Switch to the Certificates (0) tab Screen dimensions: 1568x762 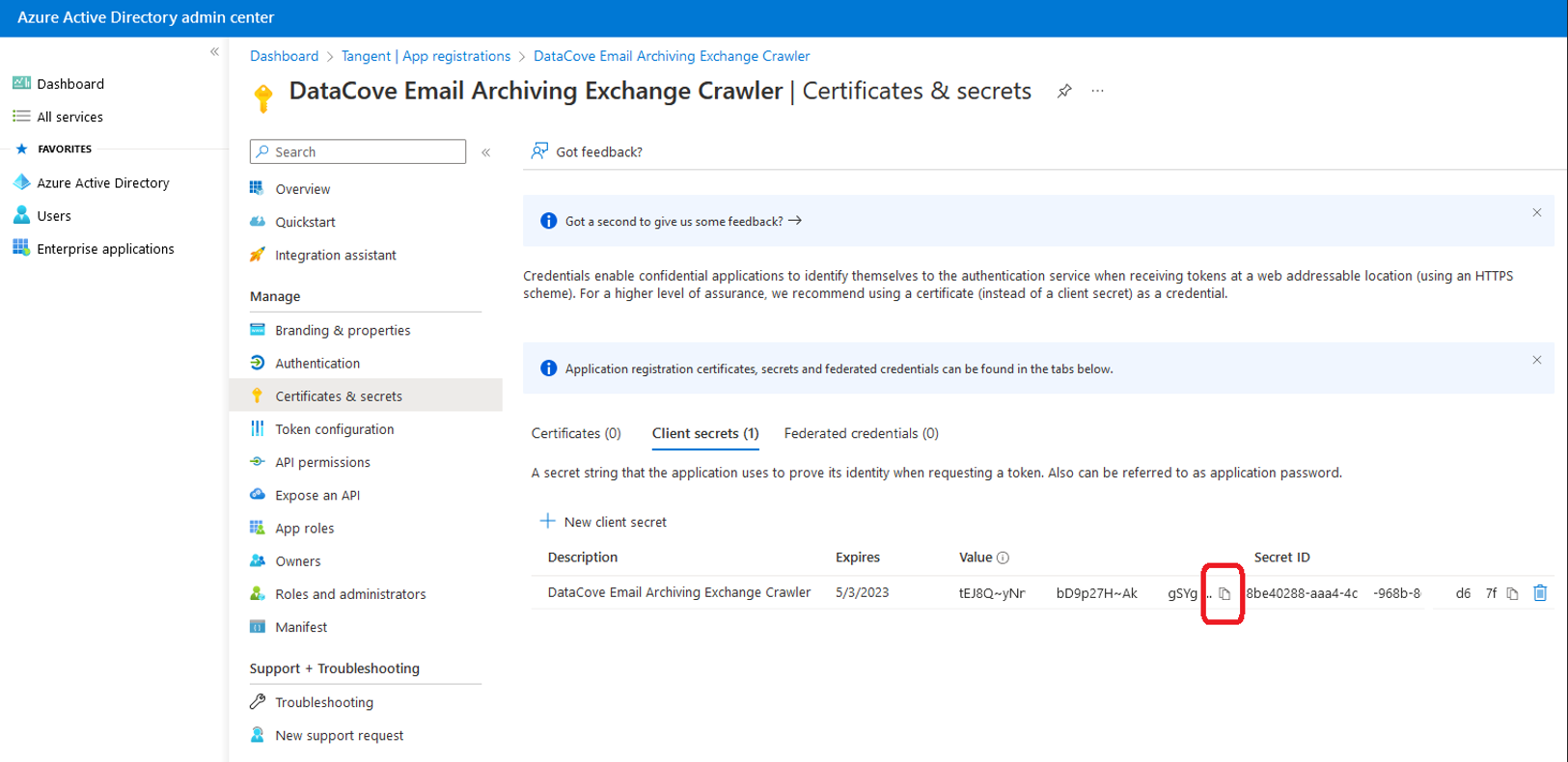coord(576,433)
